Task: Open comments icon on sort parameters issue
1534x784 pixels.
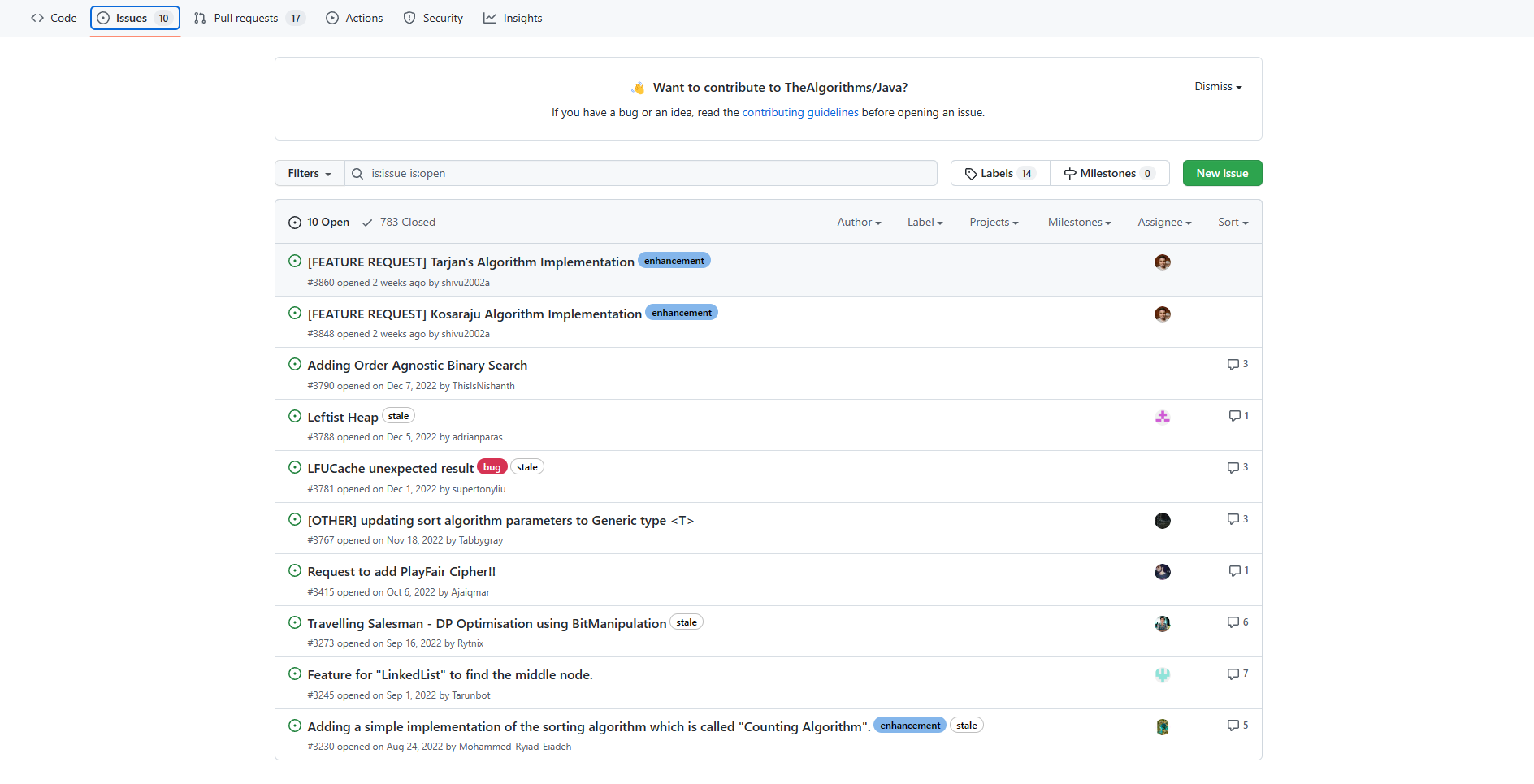Action: point(1237,519)
